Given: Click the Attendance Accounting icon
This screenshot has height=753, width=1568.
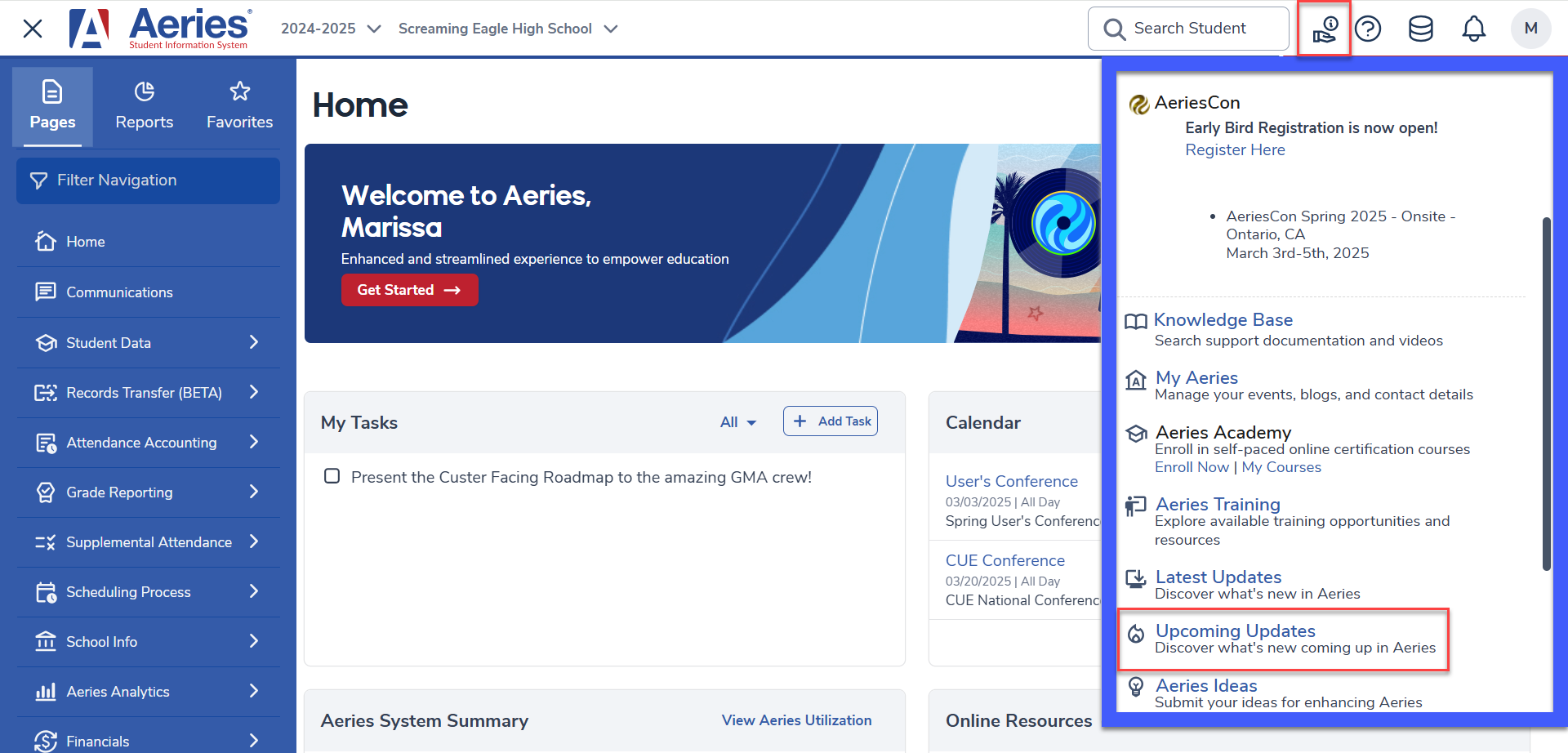Looking at the screenshot, I should pyautogui.click(x=46, y=443).
